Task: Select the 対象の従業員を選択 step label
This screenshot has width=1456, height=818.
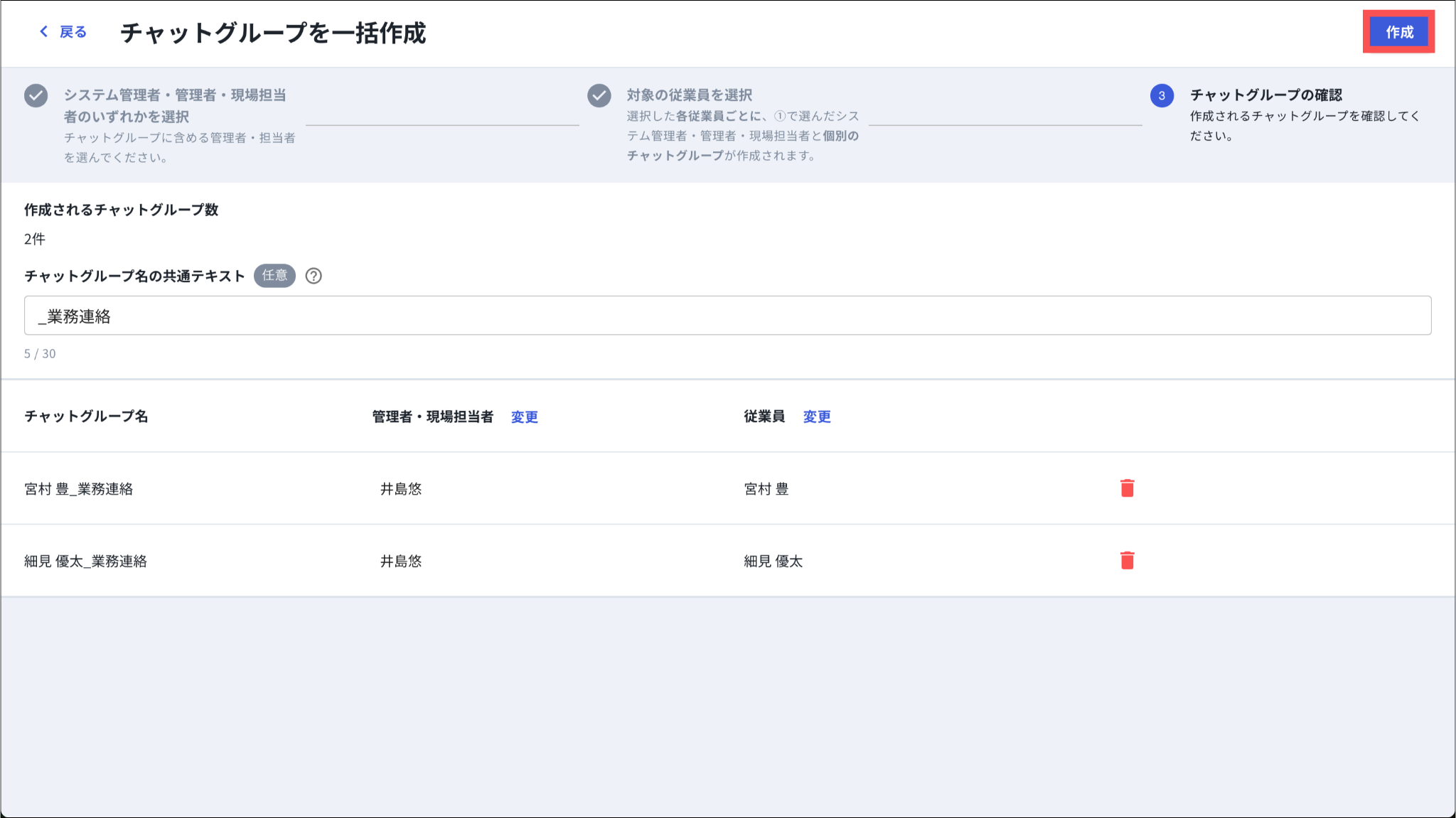Action: 689,95
